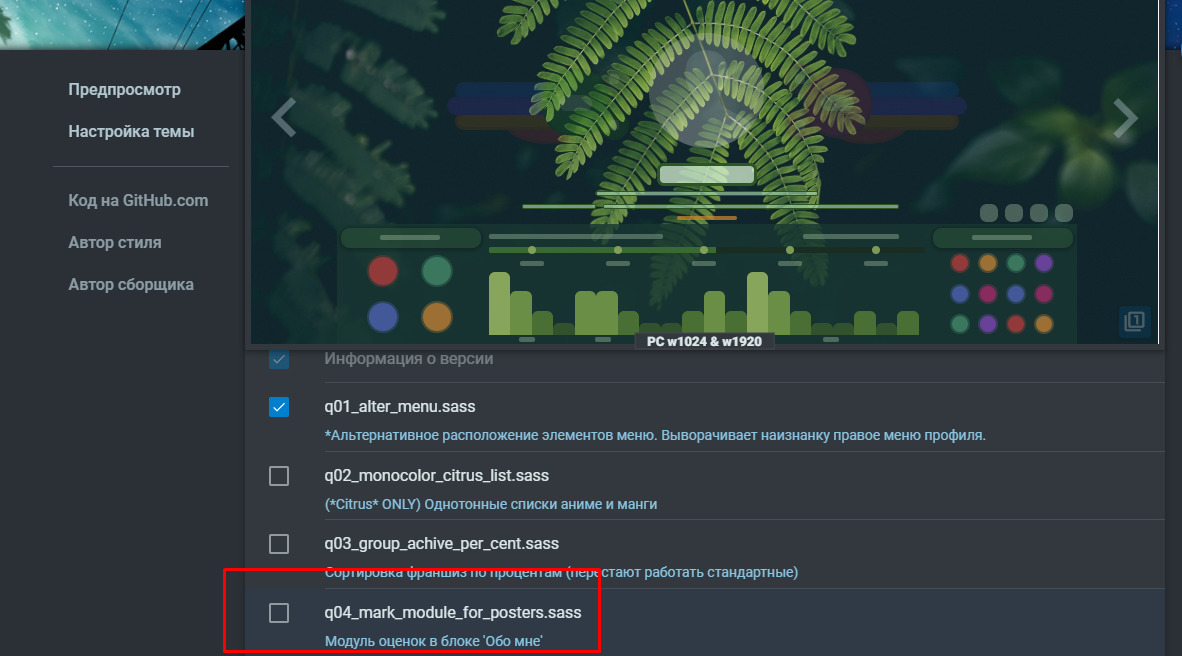
Task: Click the Автор стиля link
Action: [x=114, y=243]
